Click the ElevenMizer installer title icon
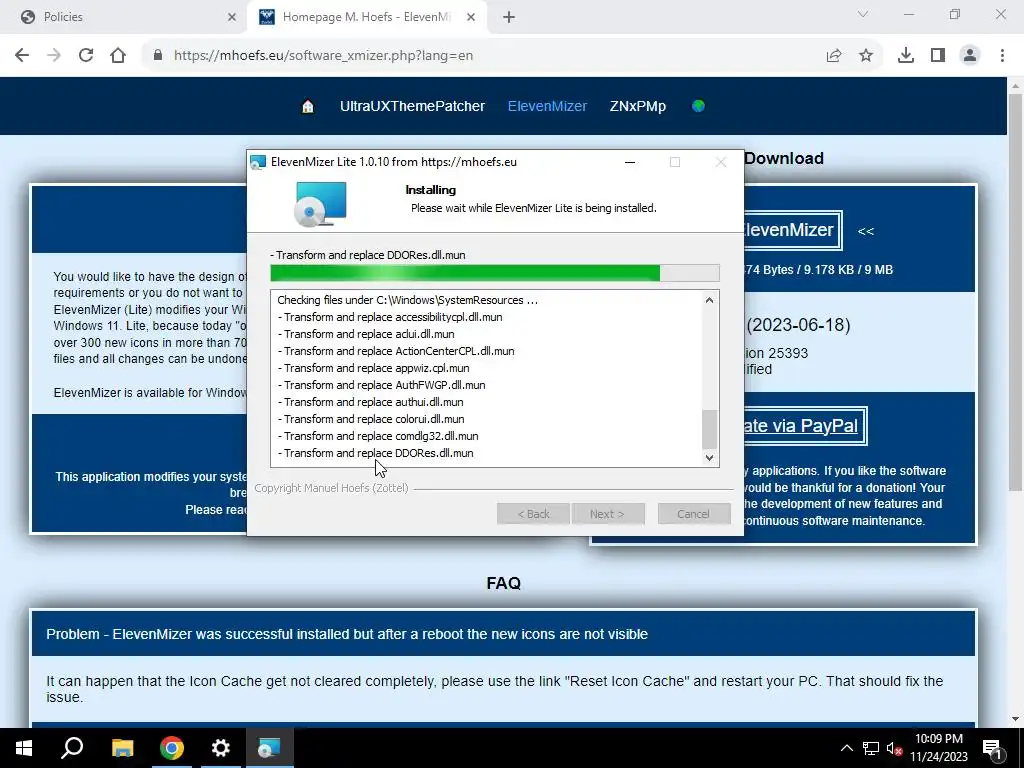 pos(259,162)
